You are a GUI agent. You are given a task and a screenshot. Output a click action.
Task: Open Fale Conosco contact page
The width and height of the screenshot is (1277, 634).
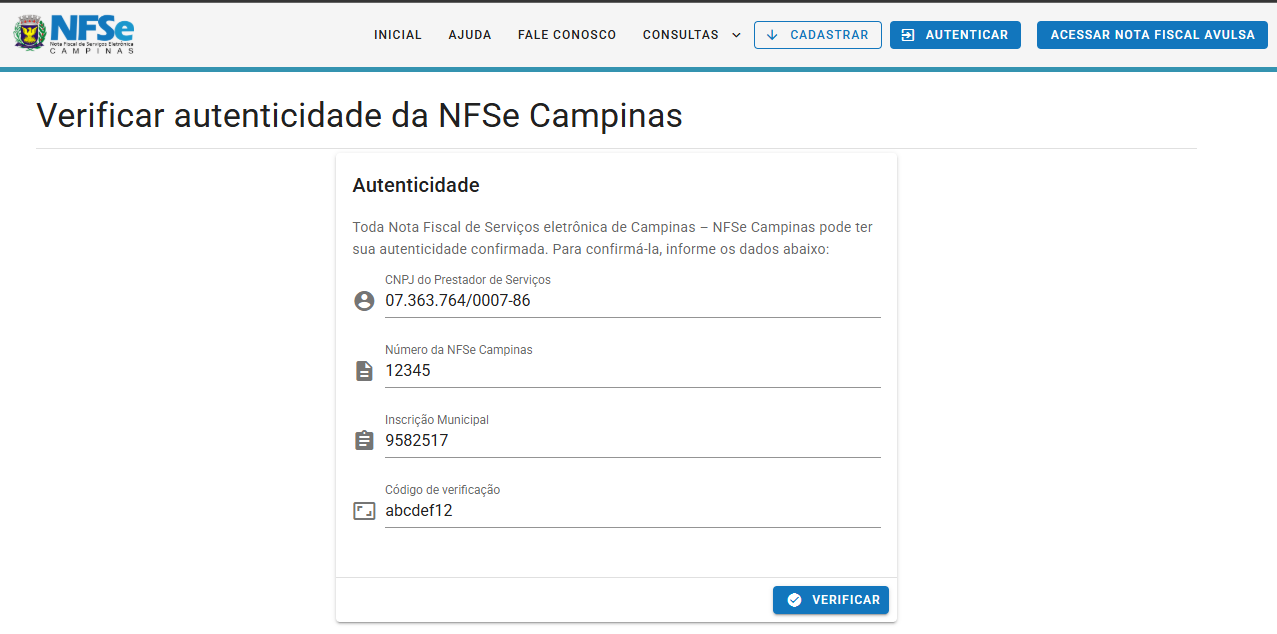point(567,35)
